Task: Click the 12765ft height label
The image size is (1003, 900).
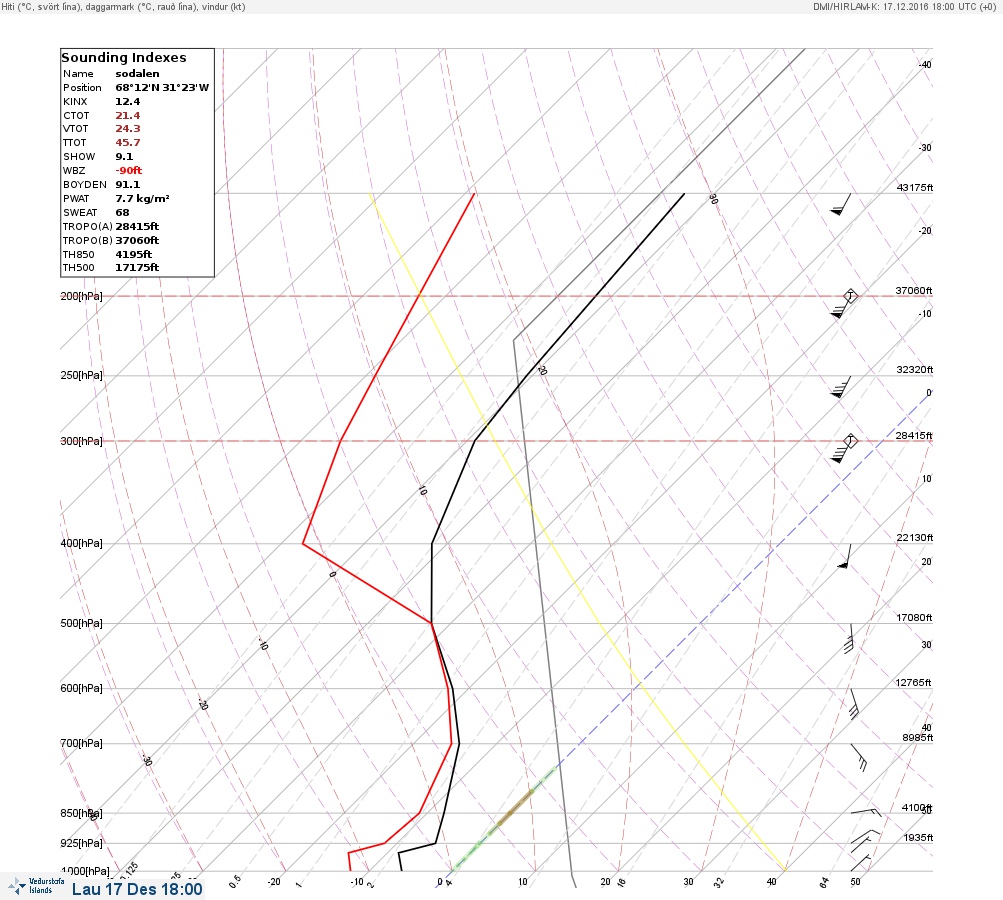Action: [x=913, y=683]
